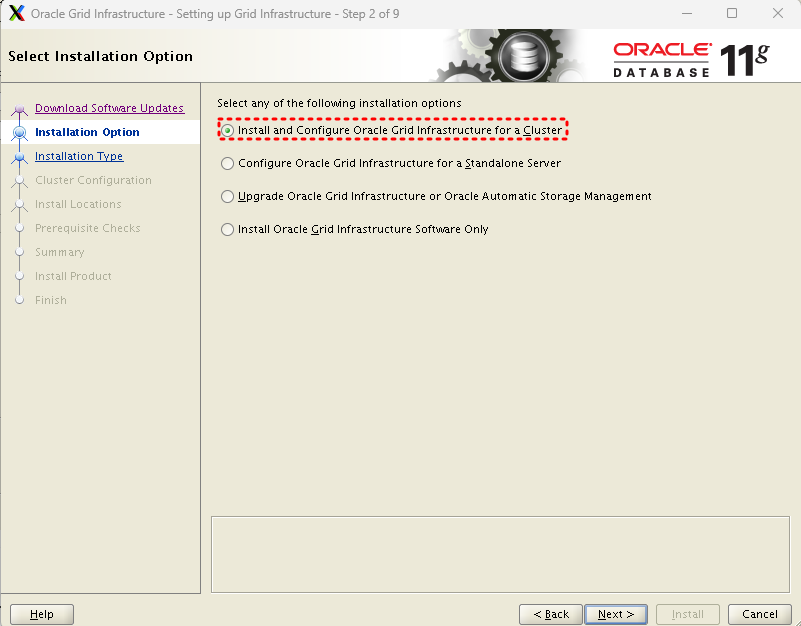Go back with the Back button
The height and width of the screenshot is (626, 801).
point(551,614)
